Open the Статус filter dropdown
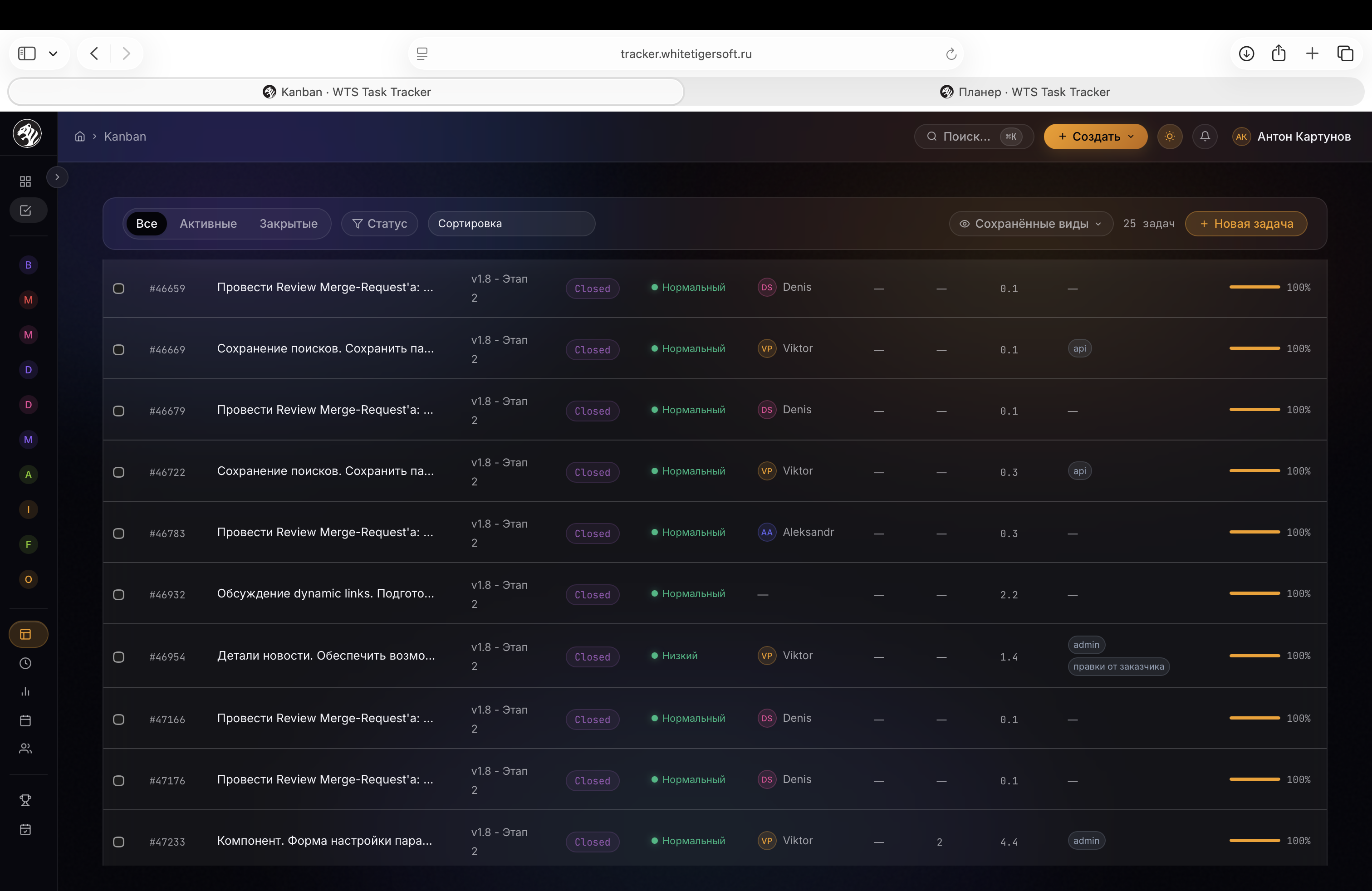Image resolution: width=1372 pixels, height=891 pixels. tap(379, 224)
